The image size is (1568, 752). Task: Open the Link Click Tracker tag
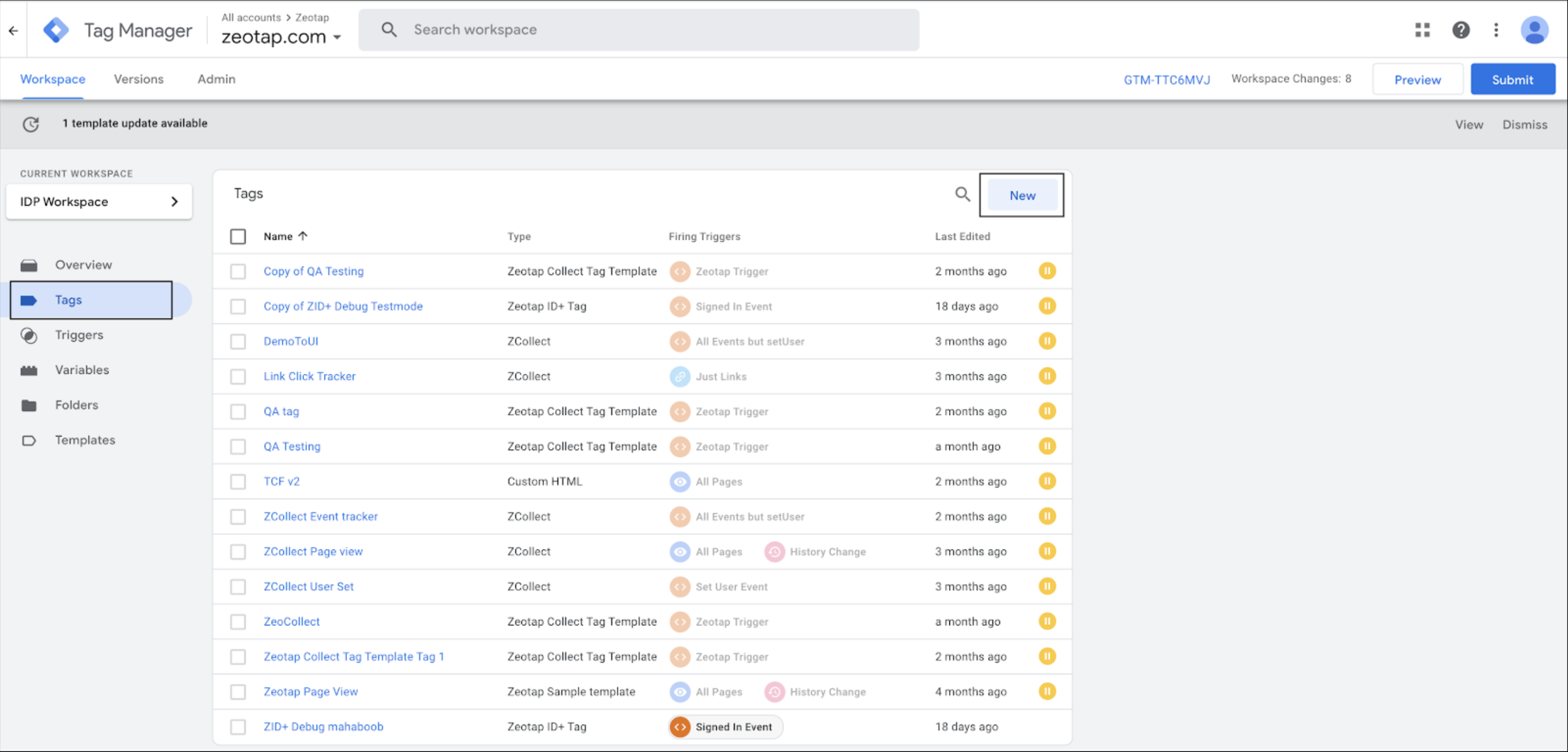pyautogui.click(x=309, y=377)
